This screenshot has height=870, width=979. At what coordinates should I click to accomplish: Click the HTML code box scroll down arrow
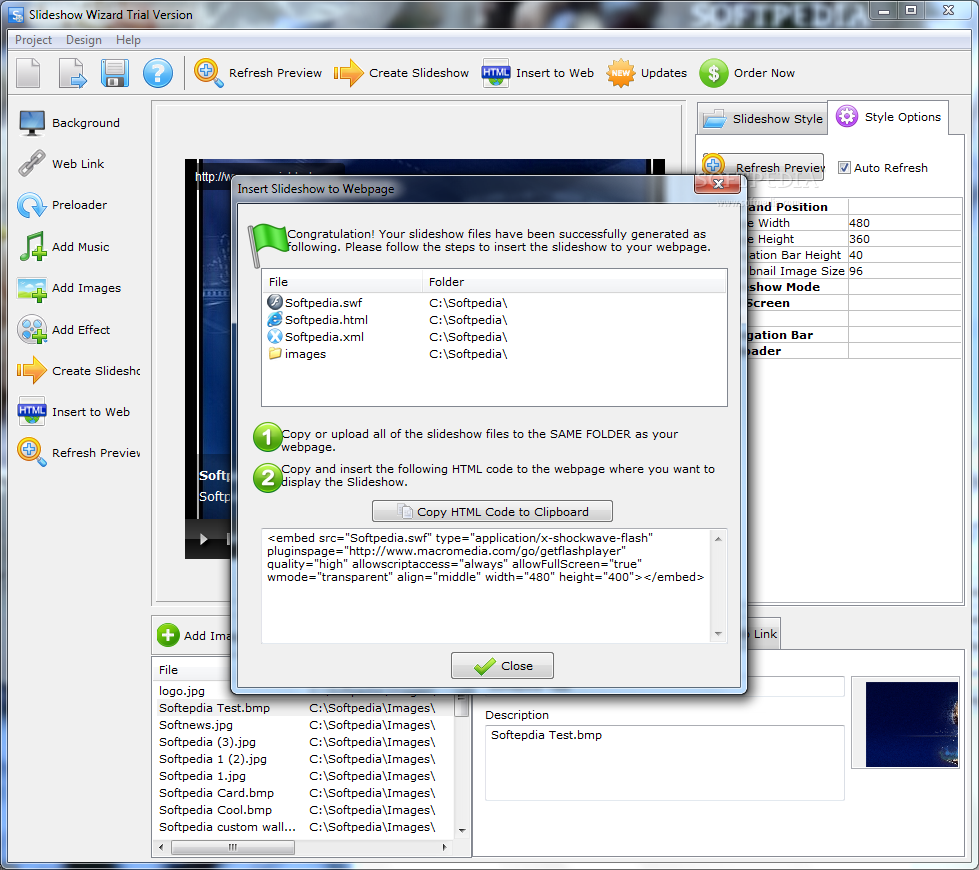coord(718,633)
